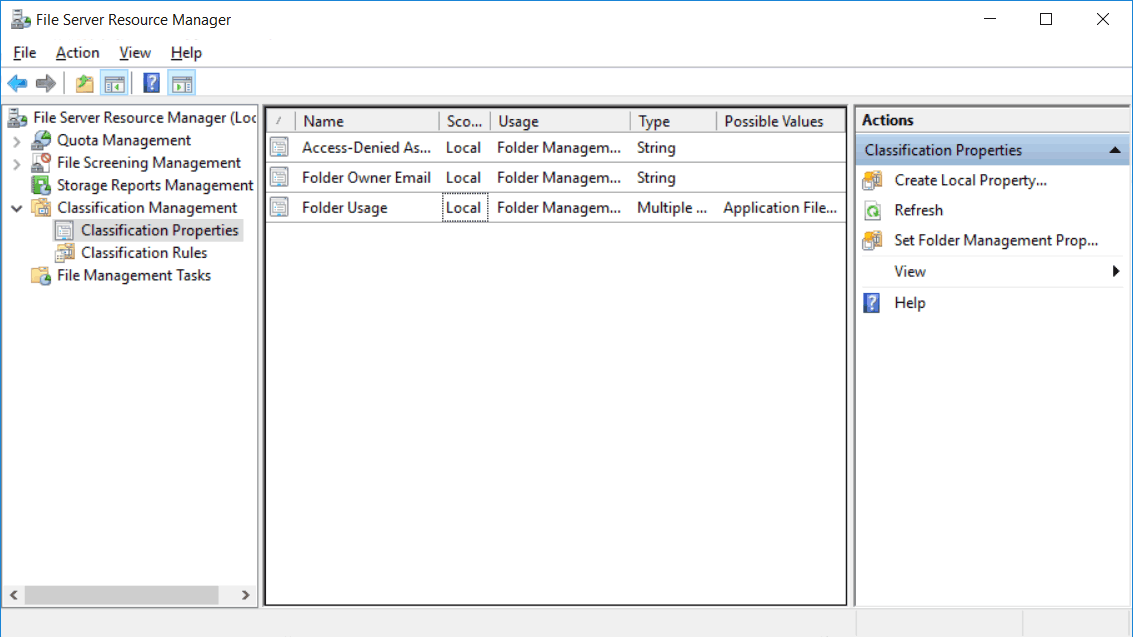Screen dimensions: 1133x637
Task: Click the Access-Denied As... row icon
Action: pyautogui.click(x=280, y=147)
